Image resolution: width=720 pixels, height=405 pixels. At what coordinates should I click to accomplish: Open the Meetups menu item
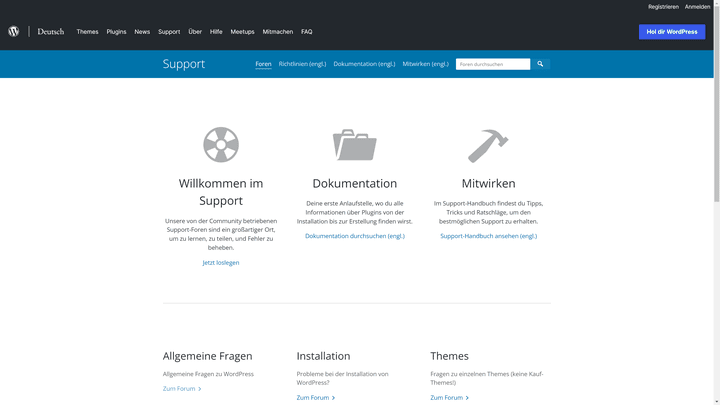tap(242, 32)
